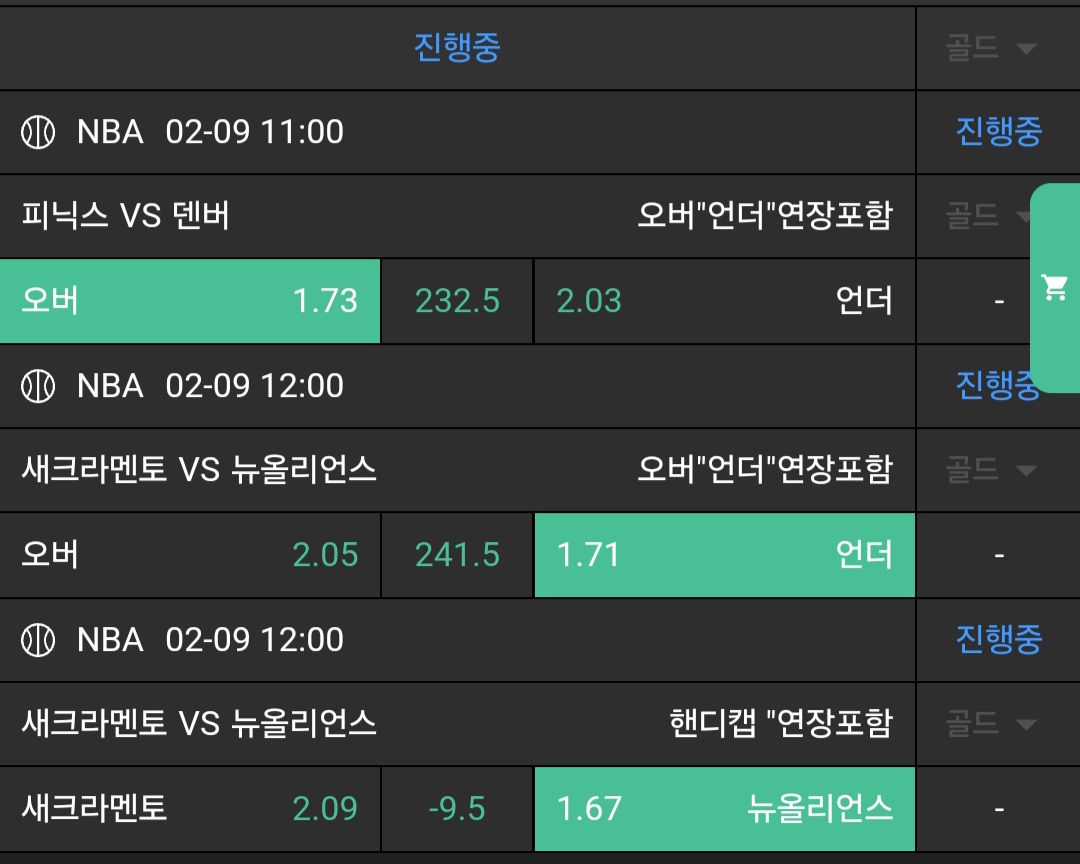The width and height of the screenshot is (1080, 864).
Task: Open the green shopping cart tab
Action: [1054, 288]
